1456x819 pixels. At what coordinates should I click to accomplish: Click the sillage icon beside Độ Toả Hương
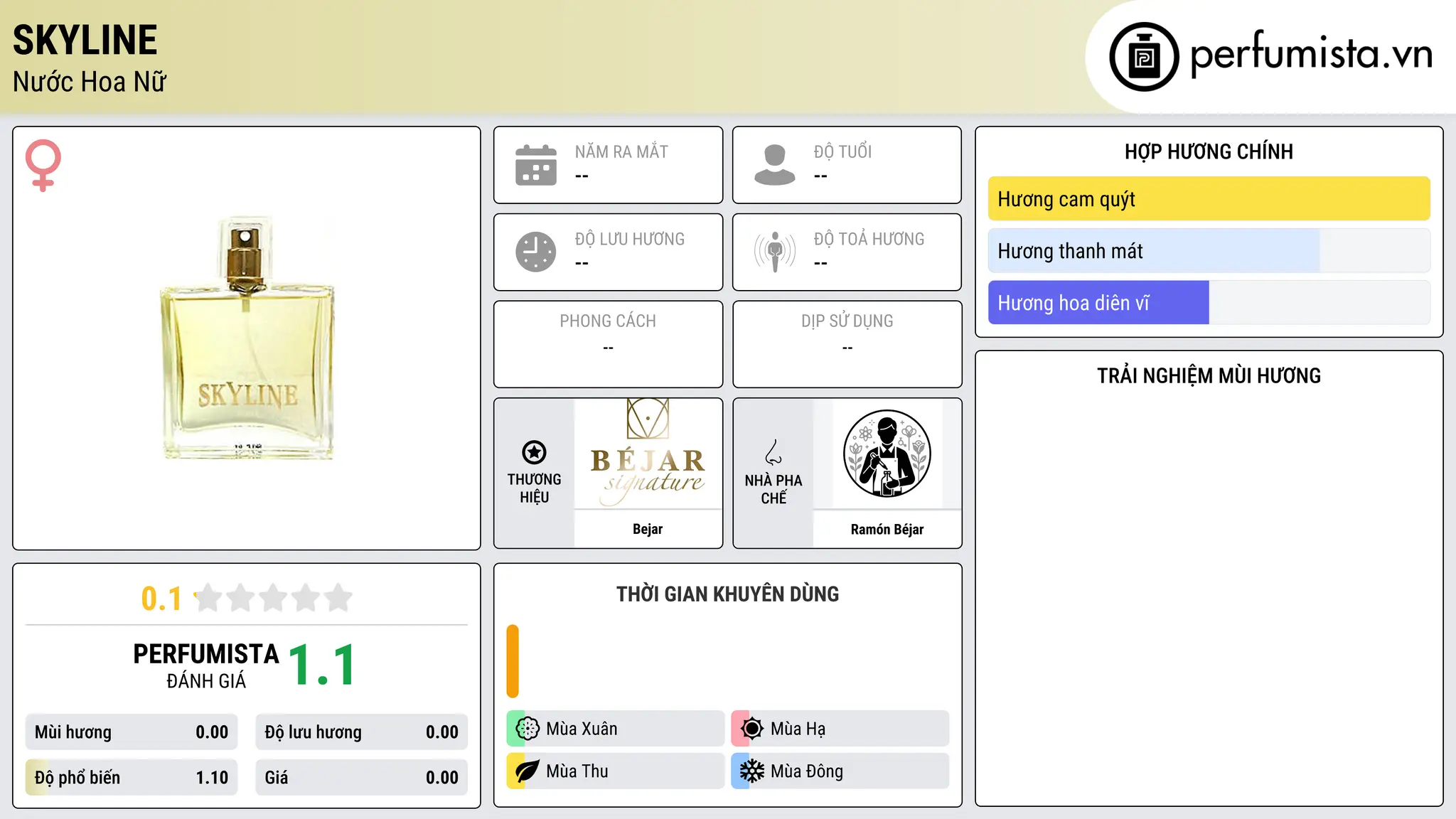(775, 252)
